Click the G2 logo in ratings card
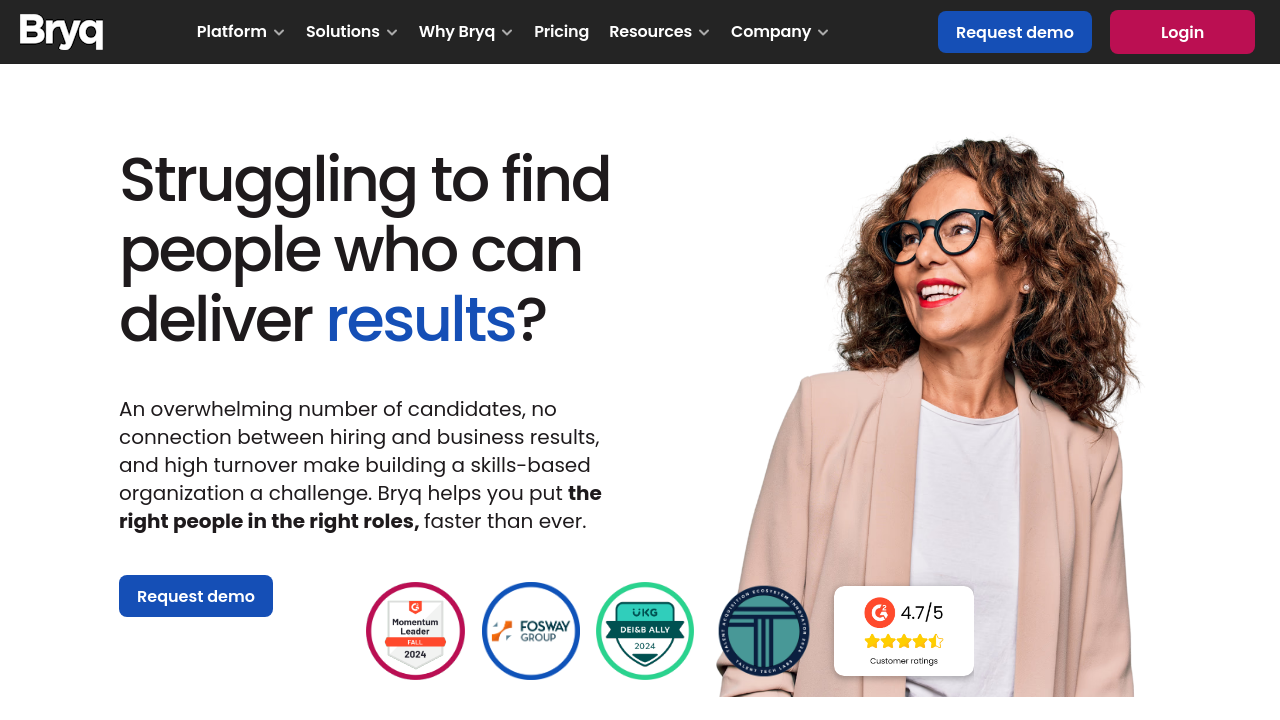 click(x=880, y=612)
